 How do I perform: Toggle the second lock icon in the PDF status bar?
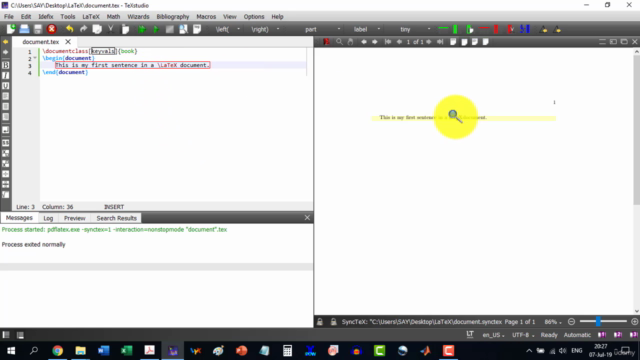point(333,322)
